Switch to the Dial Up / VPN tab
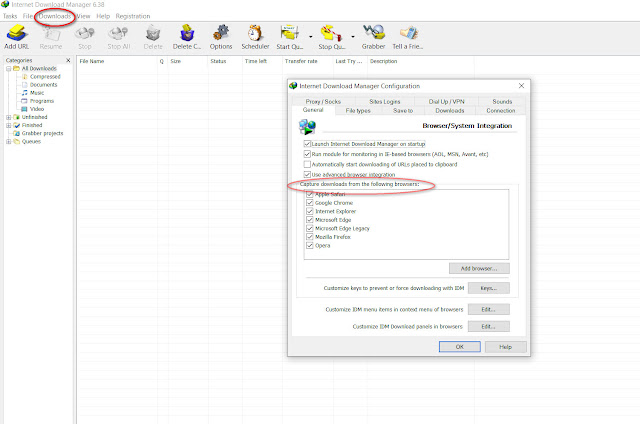The height and width of the screenshot is (424, 640). click(x=447, y=101)
